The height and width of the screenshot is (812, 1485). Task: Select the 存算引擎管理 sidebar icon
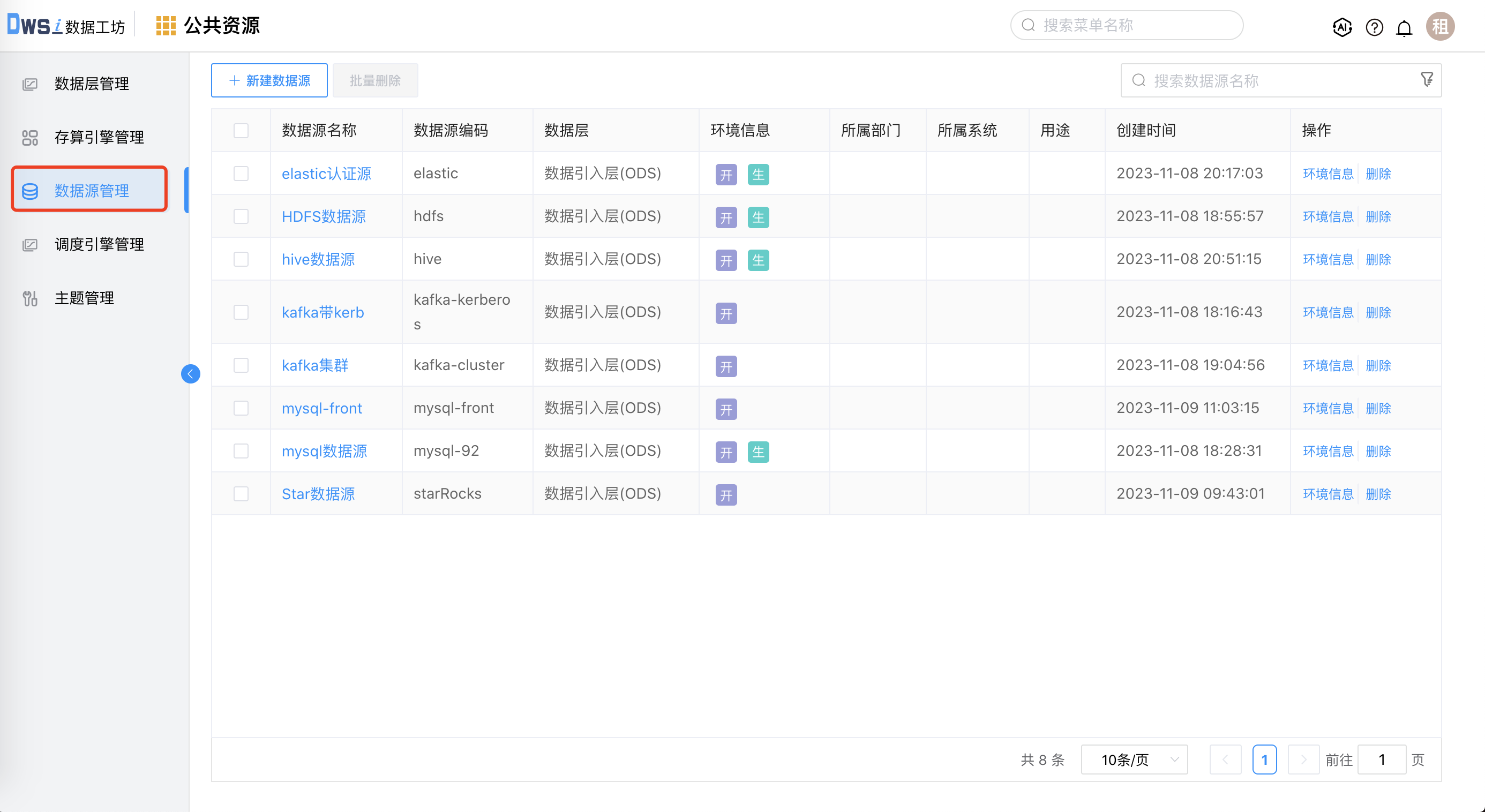(x=29, y=137)
